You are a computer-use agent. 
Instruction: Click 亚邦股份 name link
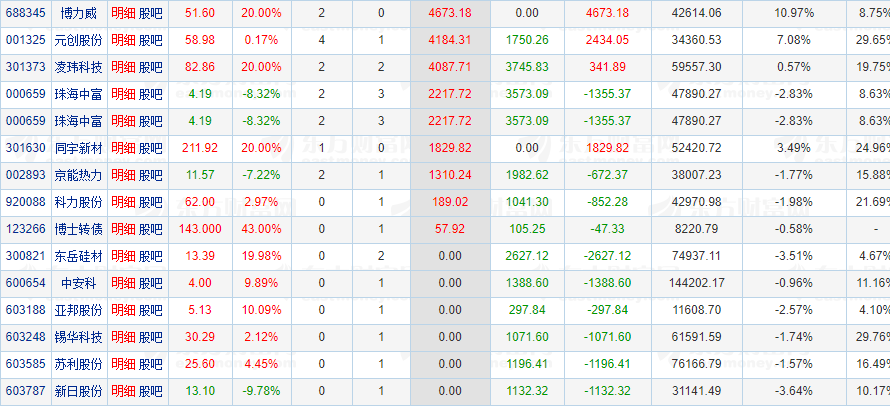coord(78,310)
